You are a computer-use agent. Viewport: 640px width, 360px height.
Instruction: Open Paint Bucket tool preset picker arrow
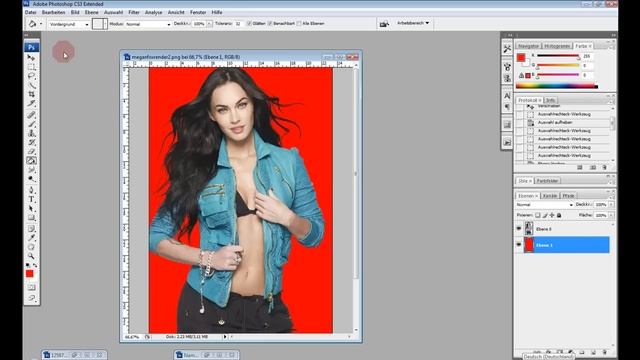click(41, 24)
